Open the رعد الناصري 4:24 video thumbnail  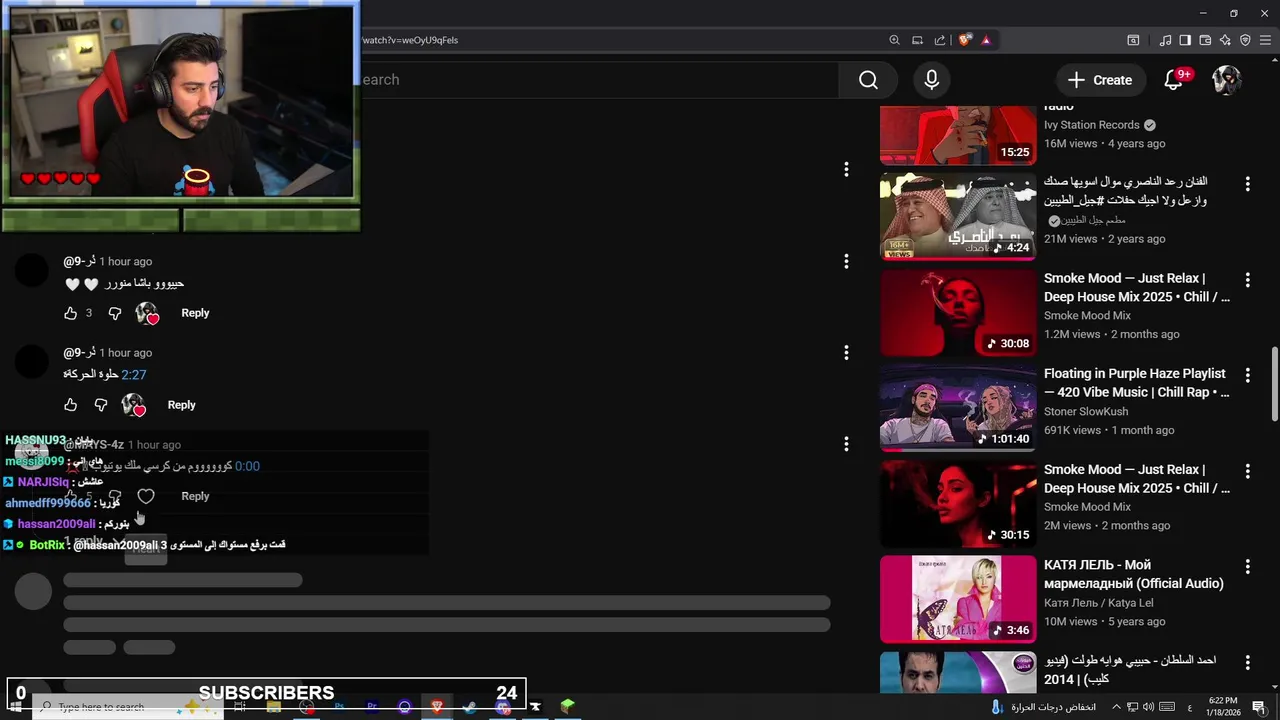click(x=958, y=216)
